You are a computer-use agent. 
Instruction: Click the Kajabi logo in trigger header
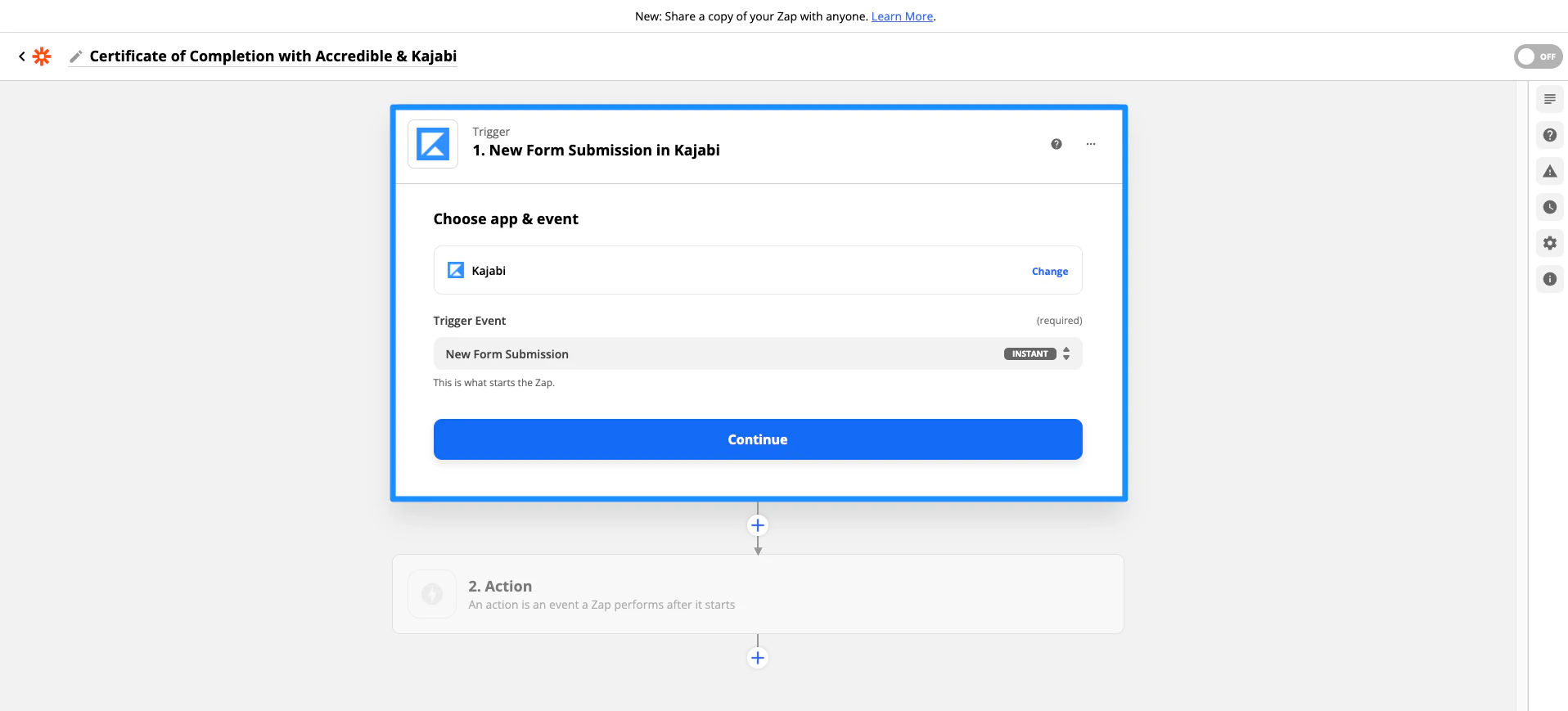[433, 144]
